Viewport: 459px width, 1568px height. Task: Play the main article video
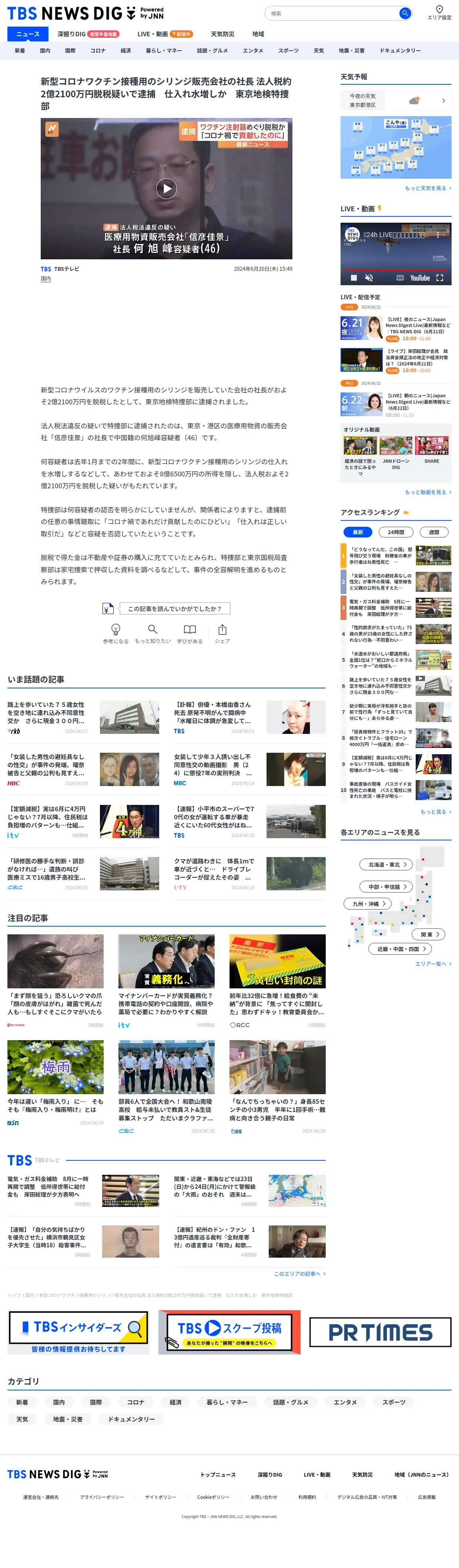tap(166, 189)
